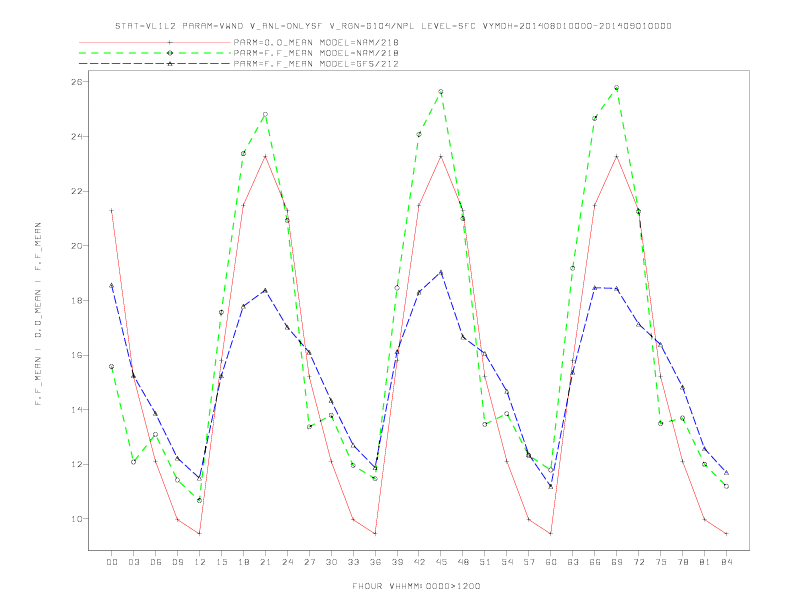This screenshot has width=792, height=612.
Task: Click red observation plus marker at hour 84
Action: tap(726, 534)
